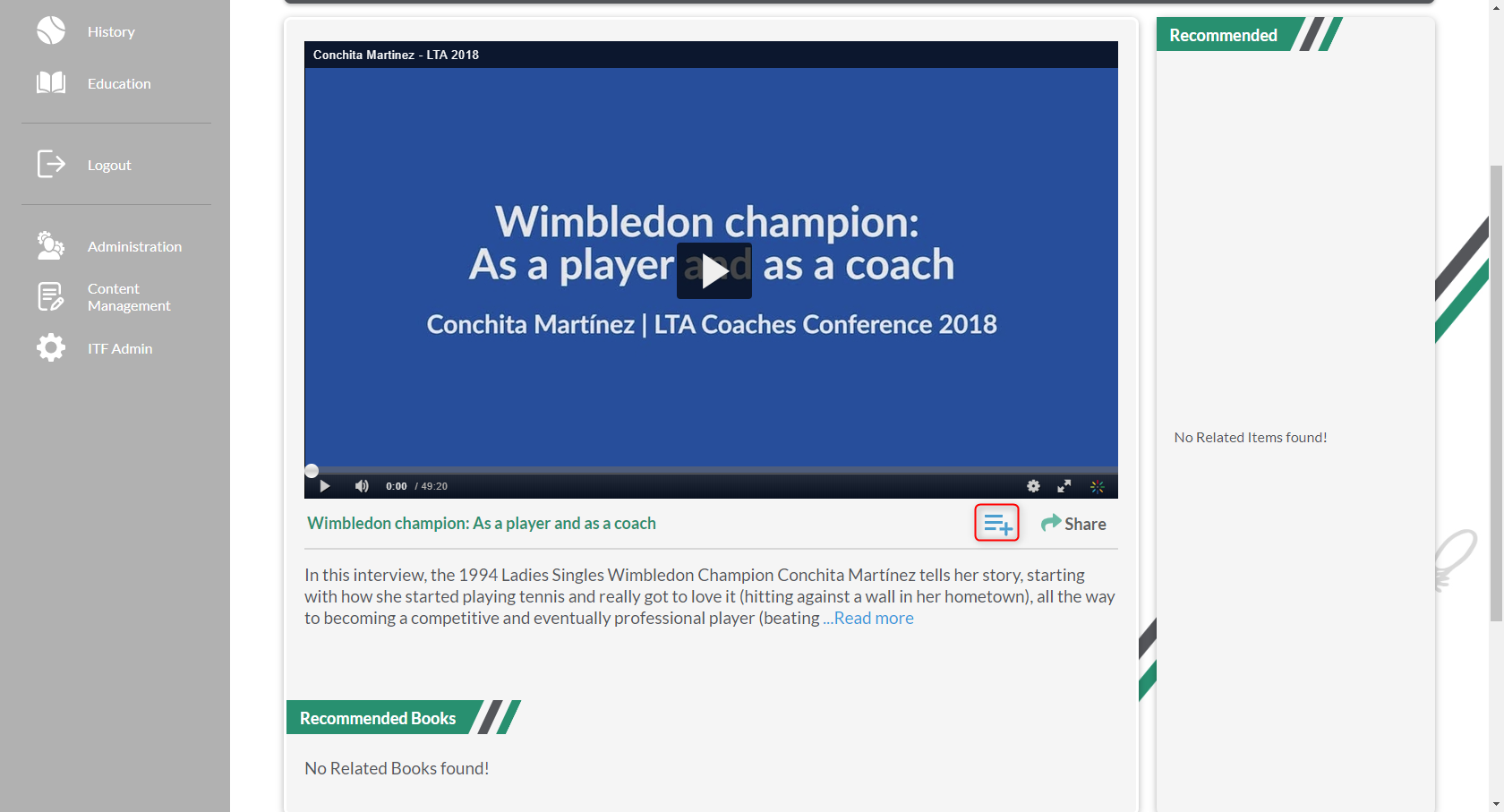The width and height of the screenshot is (1504, 812).
Task: Click the Share arrow icon
Action: coord(1051,523)
